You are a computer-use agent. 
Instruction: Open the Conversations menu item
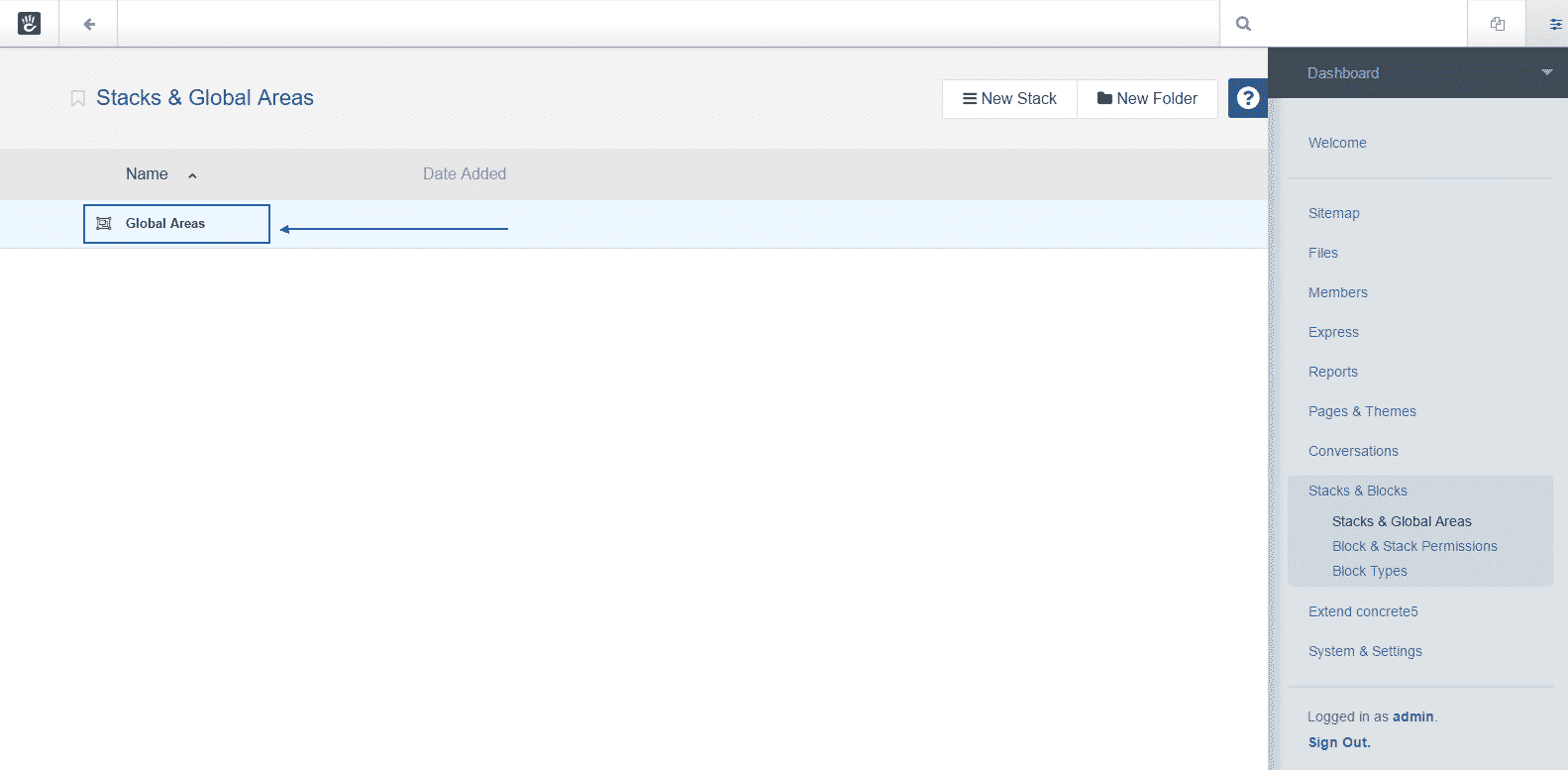(1353, 451)
